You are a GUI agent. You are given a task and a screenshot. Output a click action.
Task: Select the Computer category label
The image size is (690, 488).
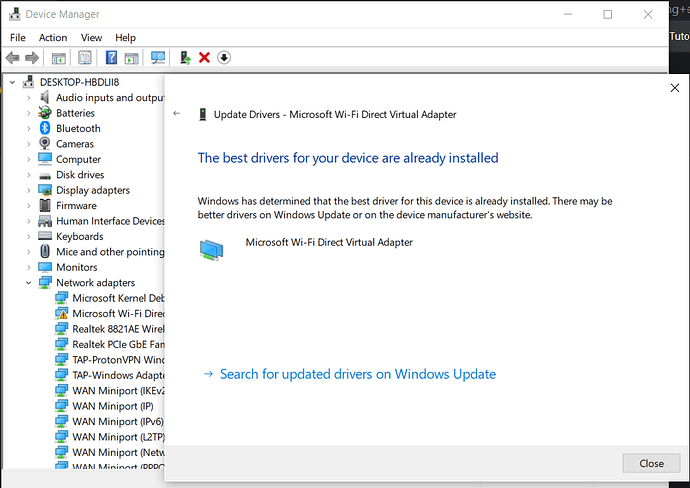click(78, 159)
